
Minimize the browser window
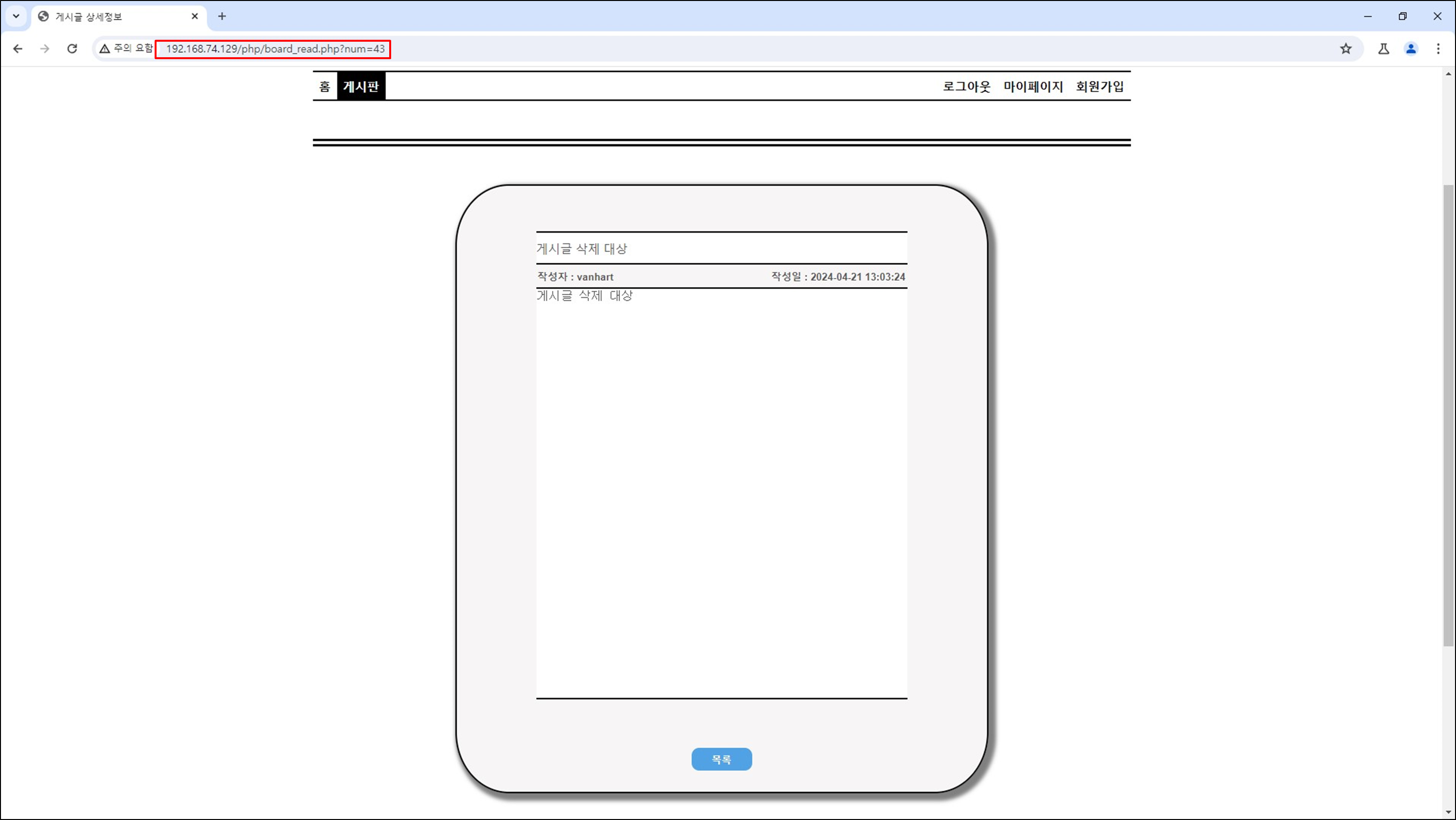click(x=1368, y=16)
